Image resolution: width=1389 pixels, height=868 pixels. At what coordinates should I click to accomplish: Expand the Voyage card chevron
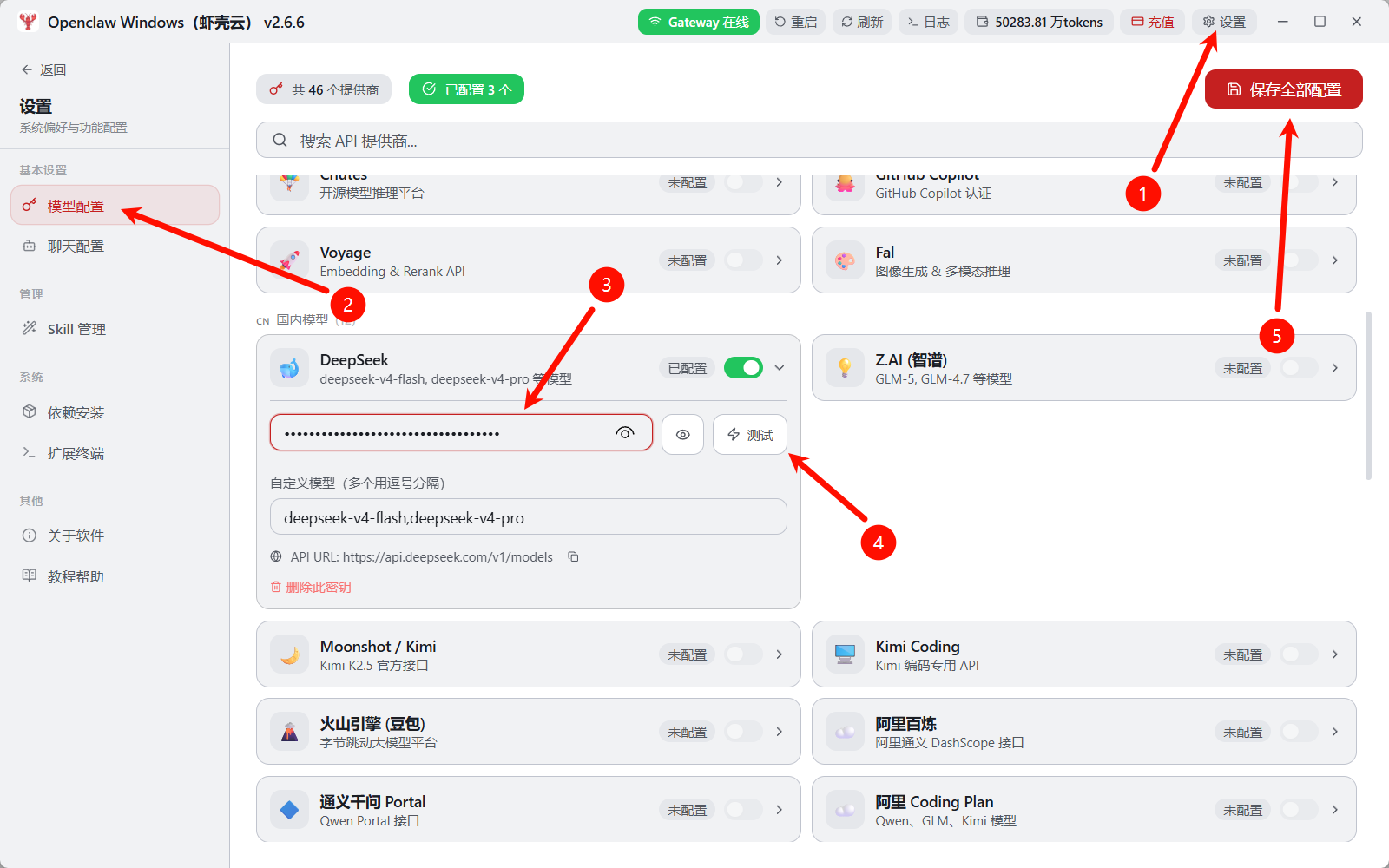(x=780, y=260)
